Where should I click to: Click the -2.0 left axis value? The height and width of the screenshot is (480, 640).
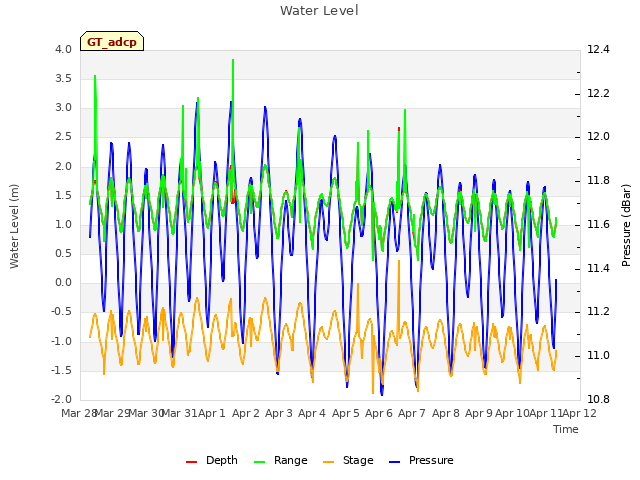tap(61, 399)
